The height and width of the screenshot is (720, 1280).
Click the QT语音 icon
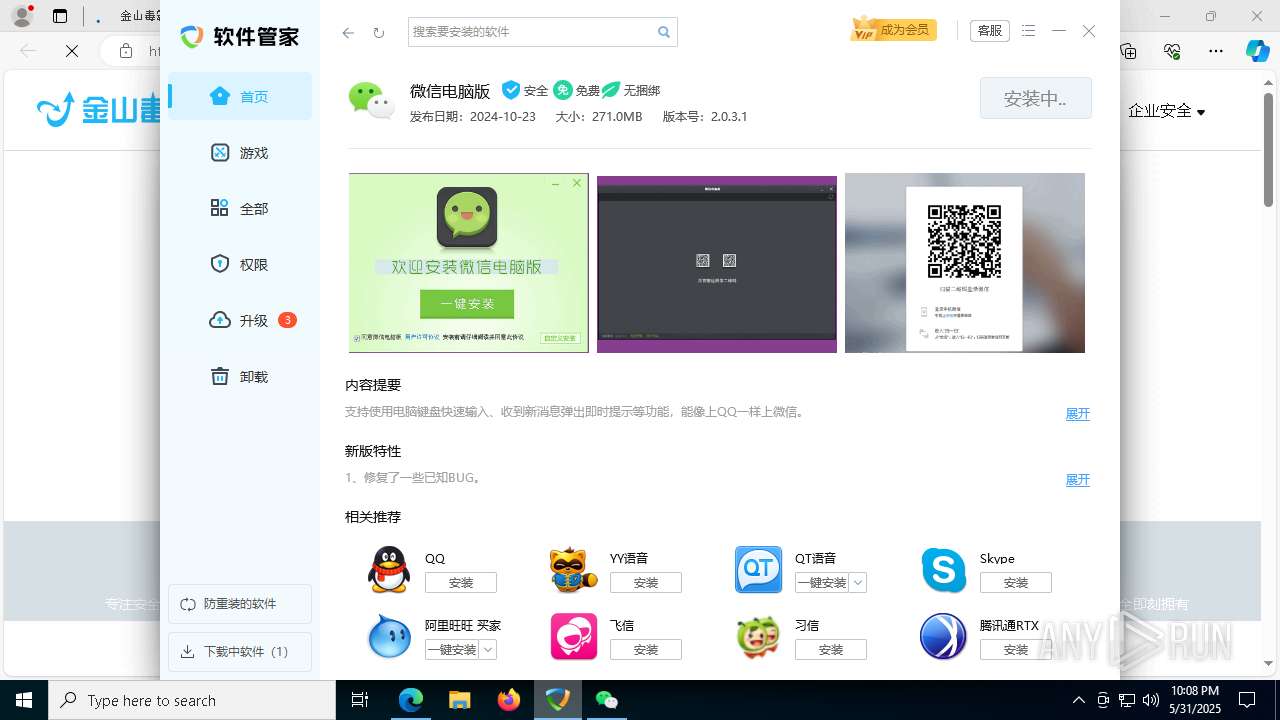[x=758, y=570]
